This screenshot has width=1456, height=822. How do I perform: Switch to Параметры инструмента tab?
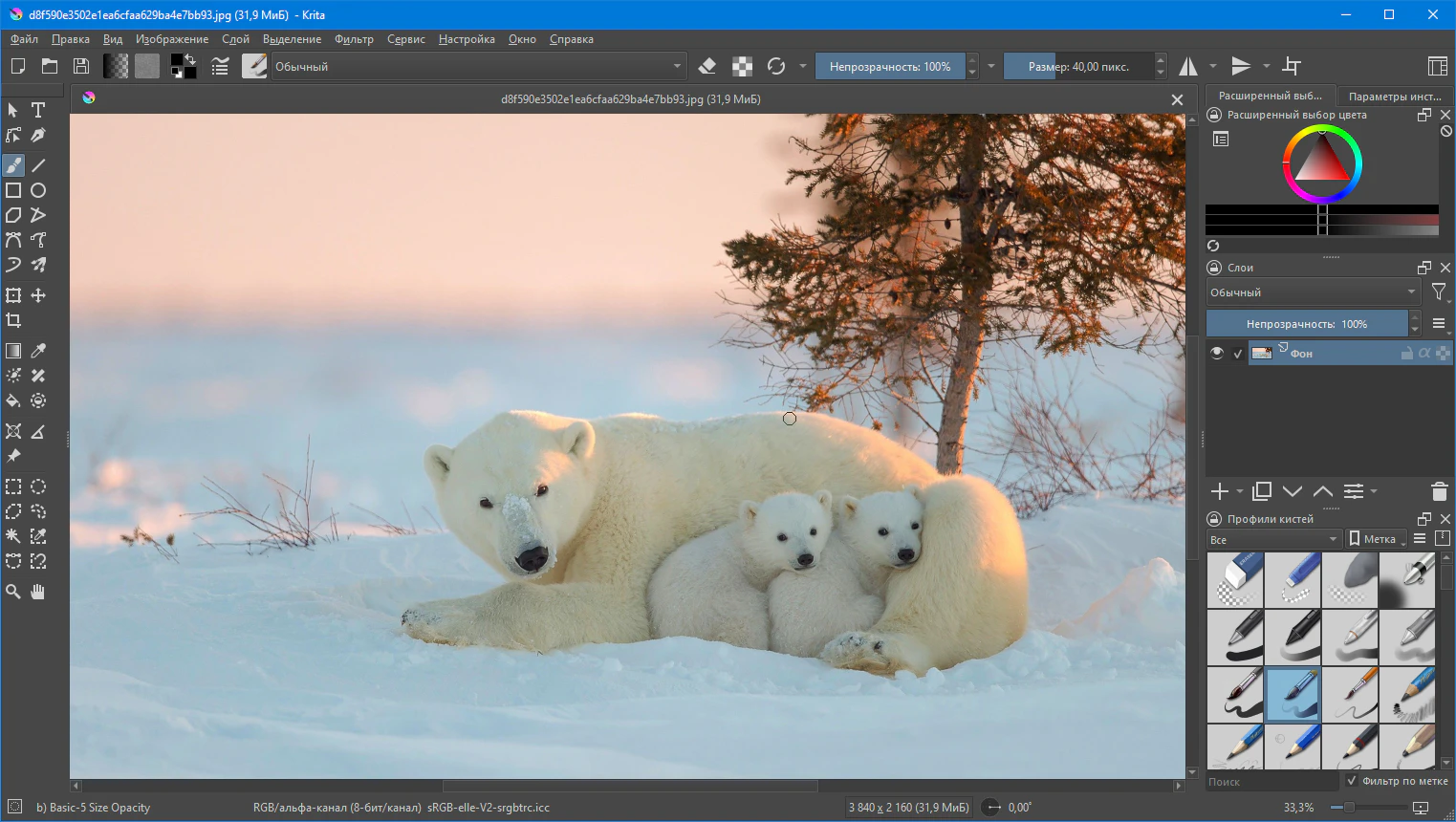1394,96
